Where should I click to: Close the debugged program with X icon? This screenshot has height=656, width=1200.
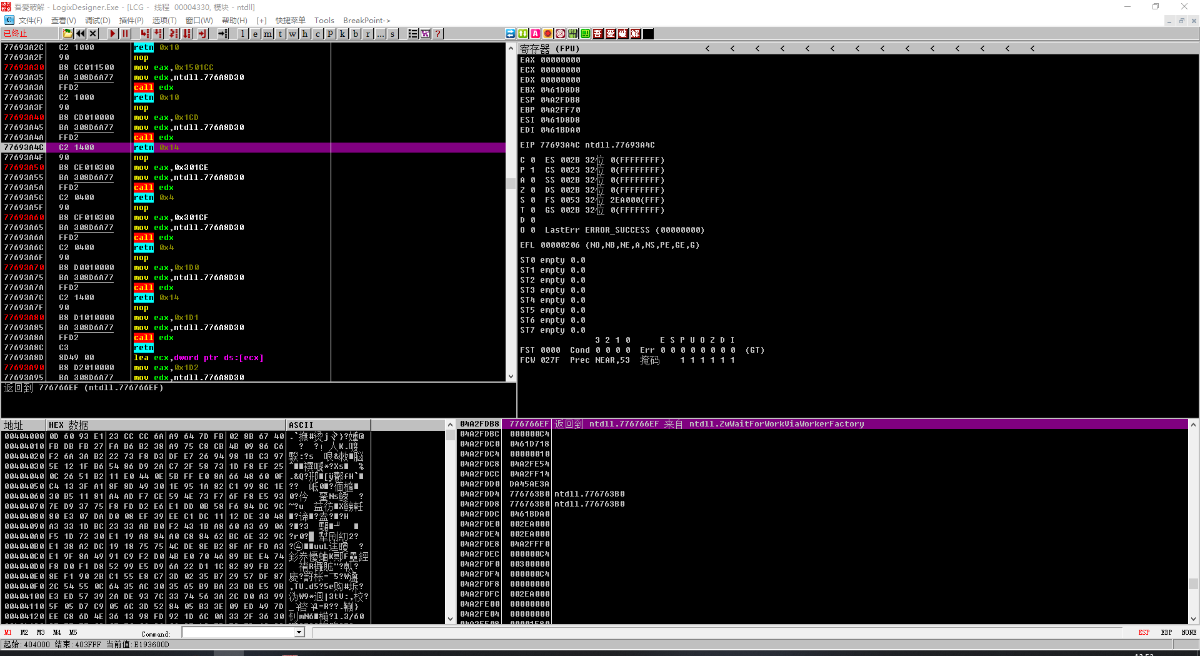pos(94,33)
